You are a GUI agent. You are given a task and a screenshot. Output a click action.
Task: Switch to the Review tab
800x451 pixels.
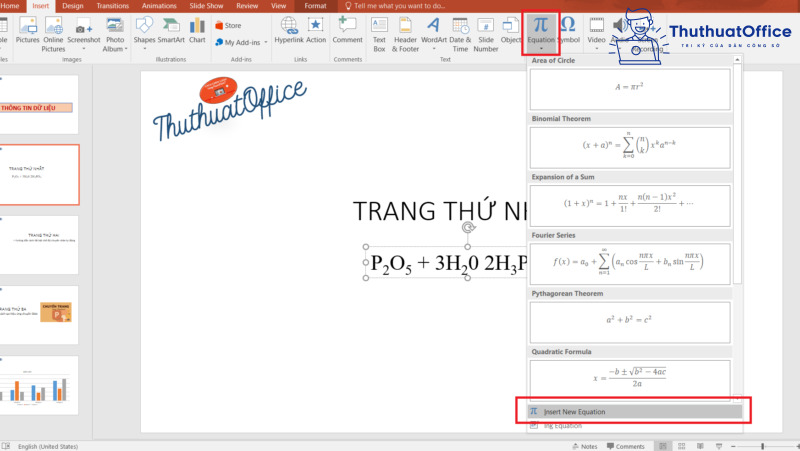click(x=247, y=6)
